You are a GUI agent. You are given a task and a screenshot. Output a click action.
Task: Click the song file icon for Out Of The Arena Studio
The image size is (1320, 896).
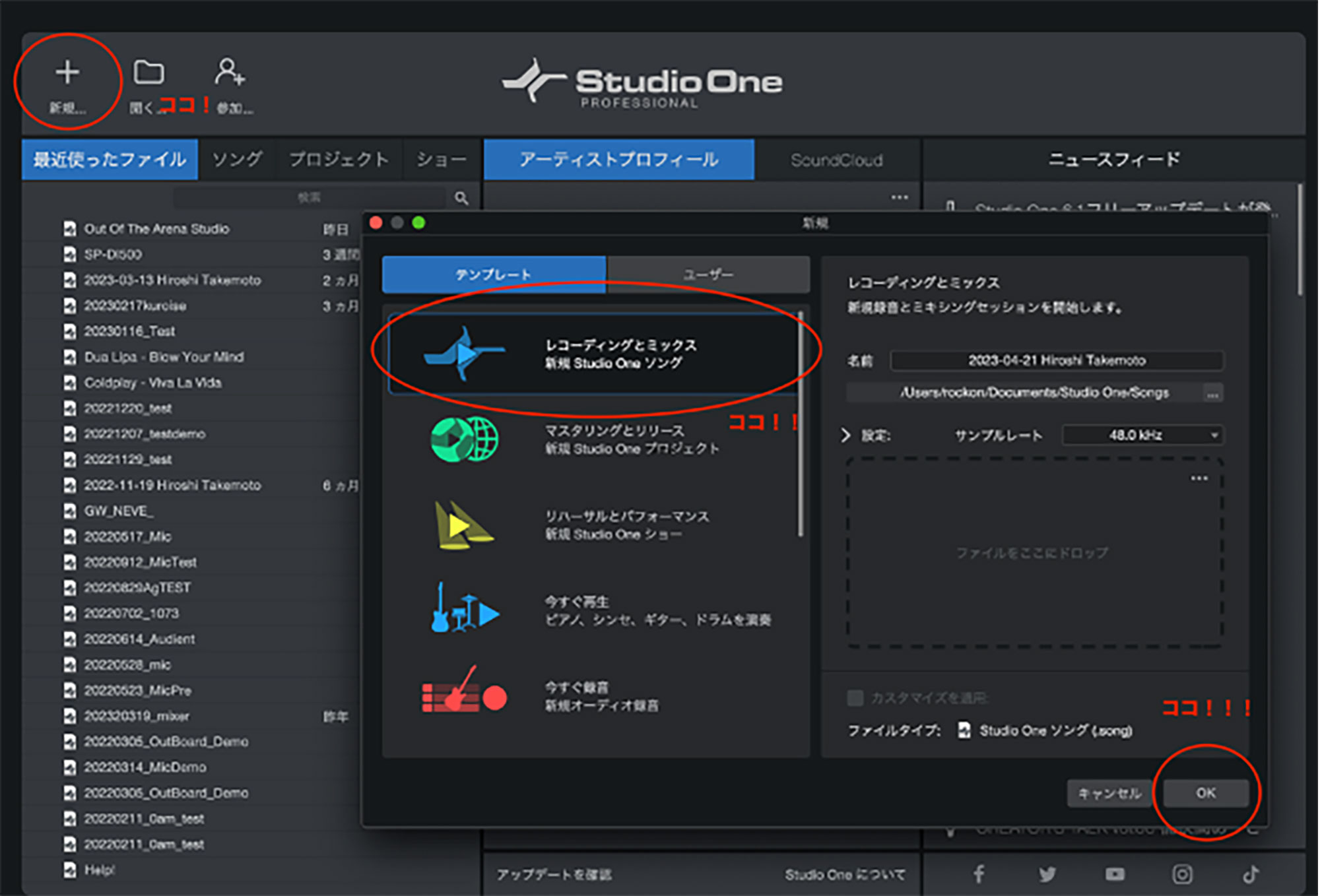click(x=69, y=229)
